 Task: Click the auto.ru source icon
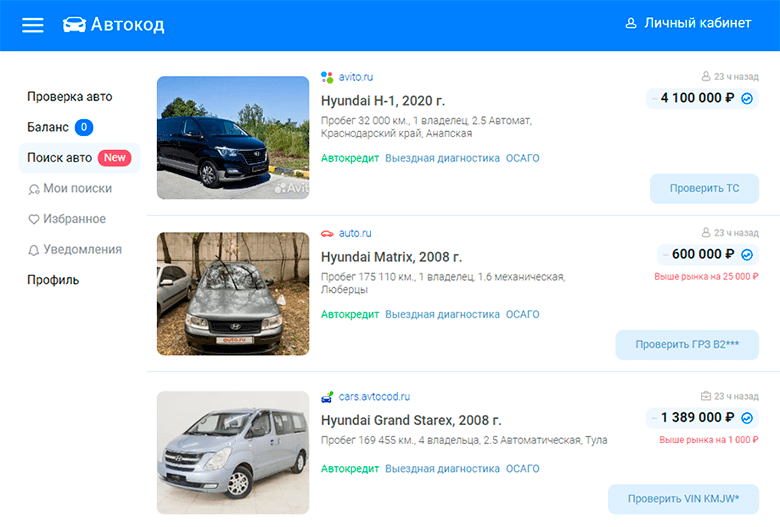coord(327,233)
